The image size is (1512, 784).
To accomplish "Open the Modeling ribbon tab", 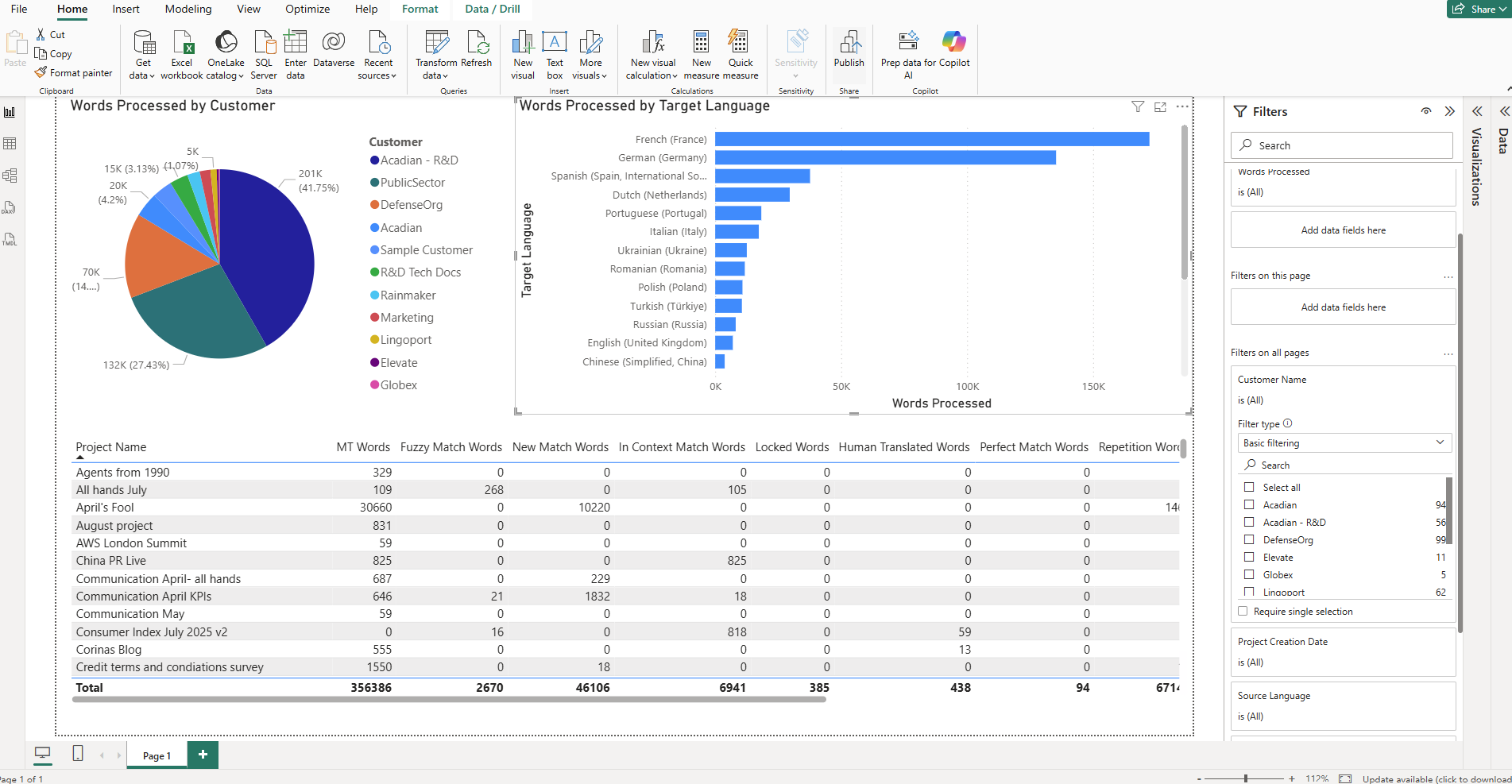I will tap(188, 10).
